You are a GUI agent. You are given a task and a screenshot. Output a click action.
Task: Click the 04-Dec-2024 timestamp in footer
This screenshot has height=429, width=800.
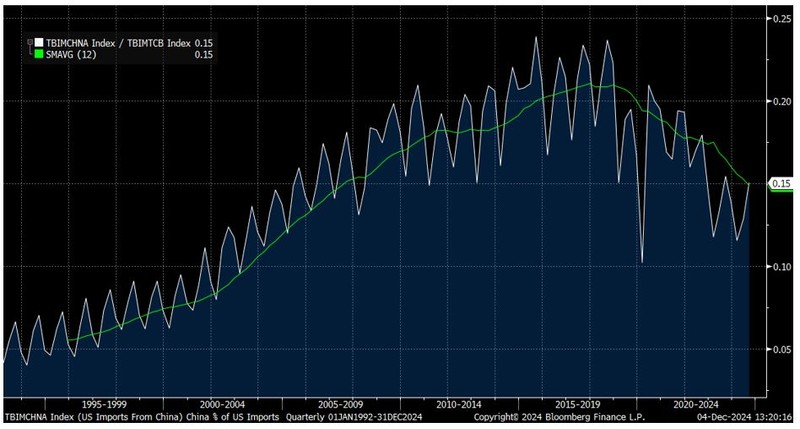[x=745, y=417]
